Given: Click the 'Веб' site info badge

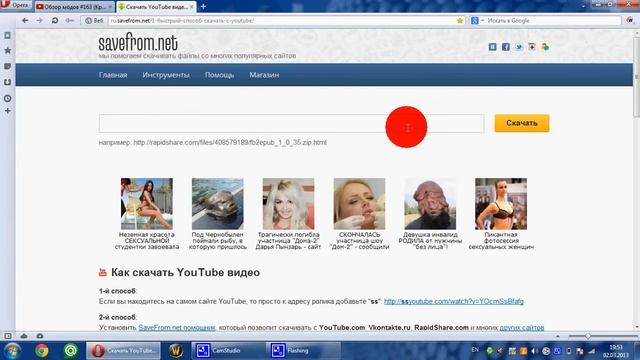Looking at the screenshot, I should tap(94, 20).
